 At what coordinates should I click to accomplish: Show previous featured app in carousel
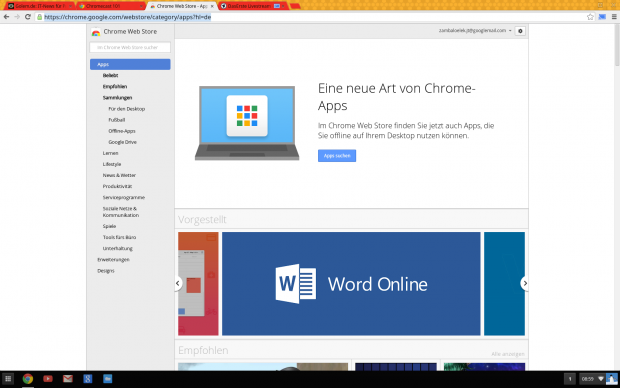point(178,283)
